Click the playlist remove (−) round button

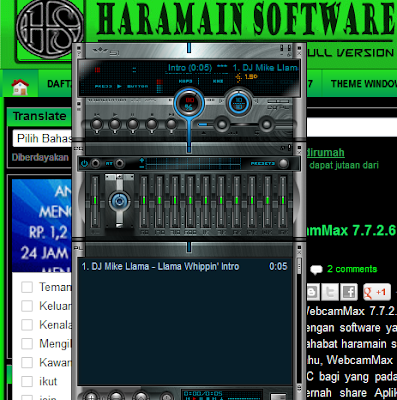coord(116,396)
